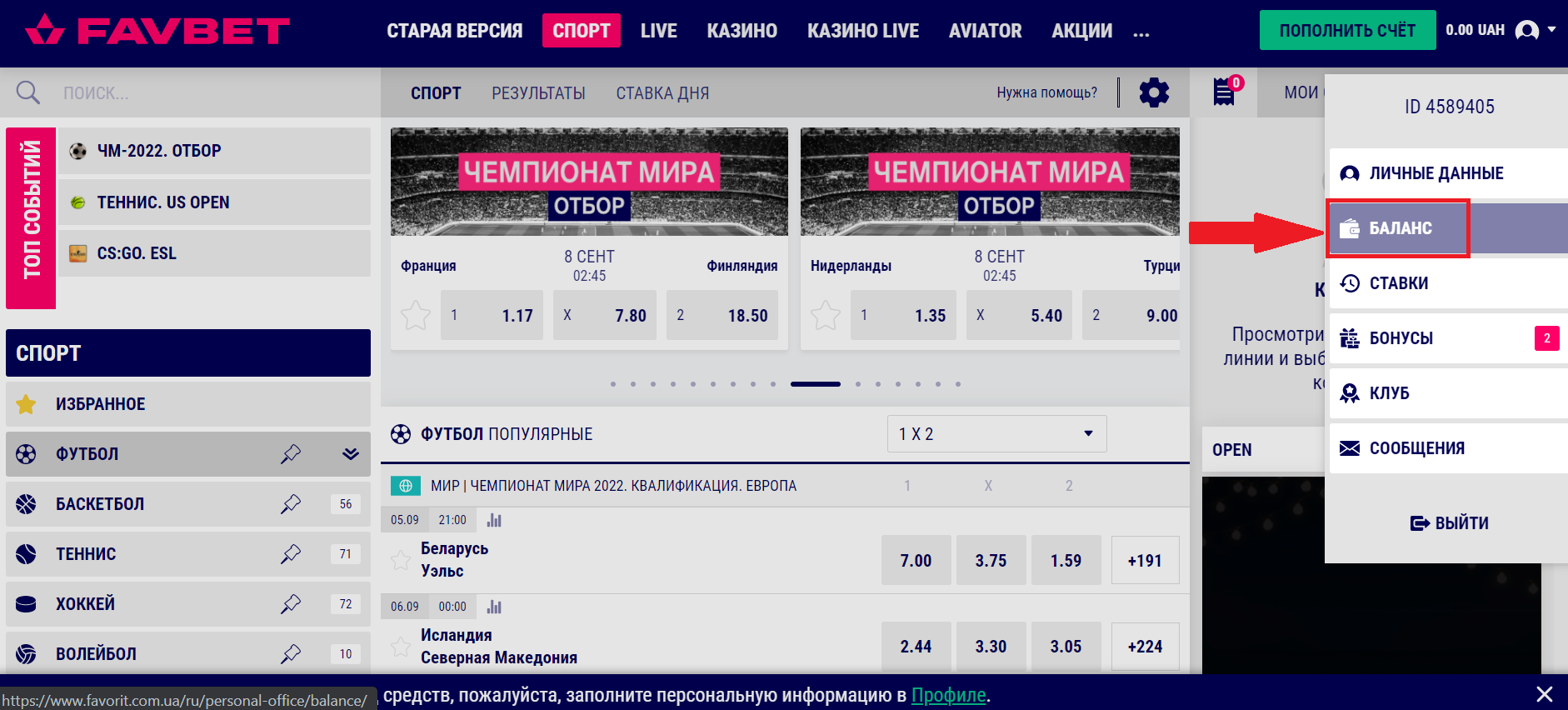The width and height of the screenshot is (1568, 710).
Task: Switch to Старая версия
Action: pyautogui.click(x=455, y=31)
